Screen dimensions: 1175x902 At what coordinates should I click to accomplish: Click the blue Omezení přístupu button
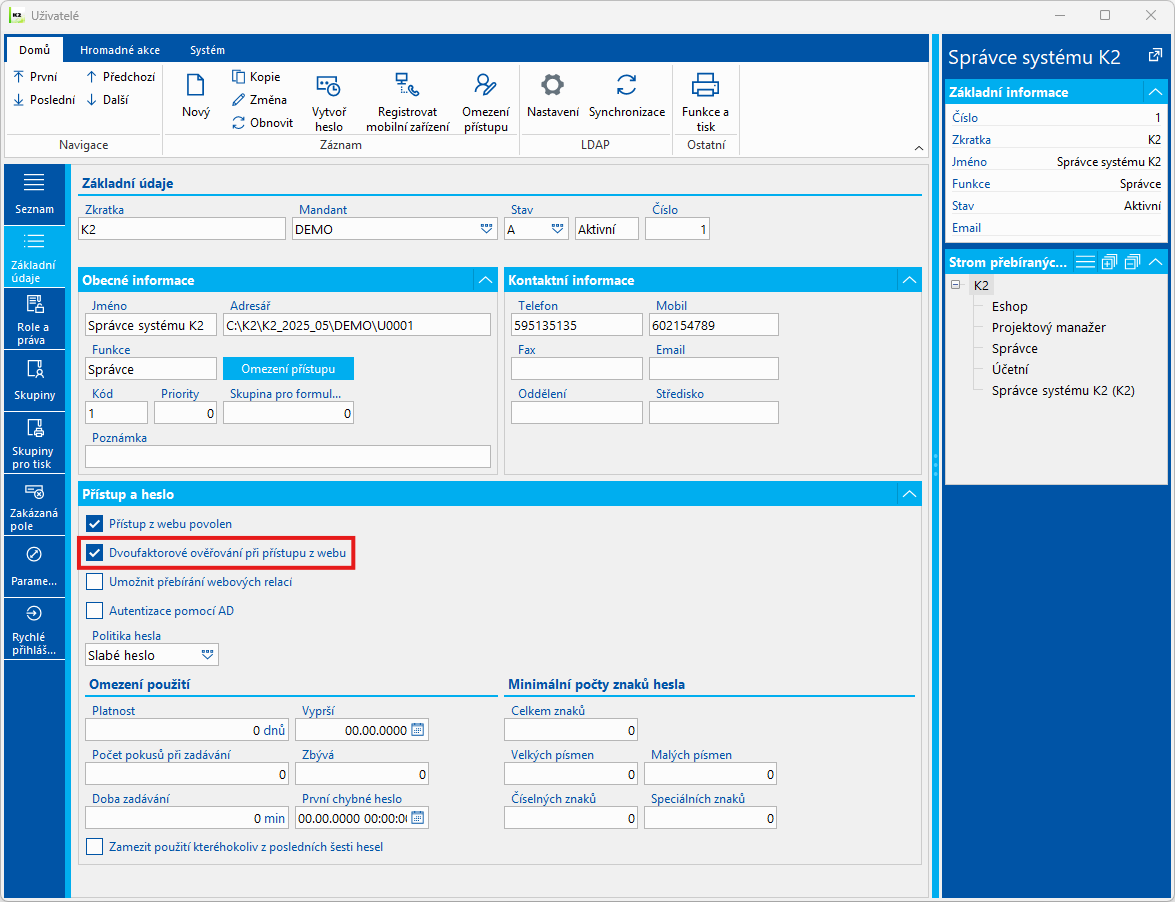[x=287, y=369]
